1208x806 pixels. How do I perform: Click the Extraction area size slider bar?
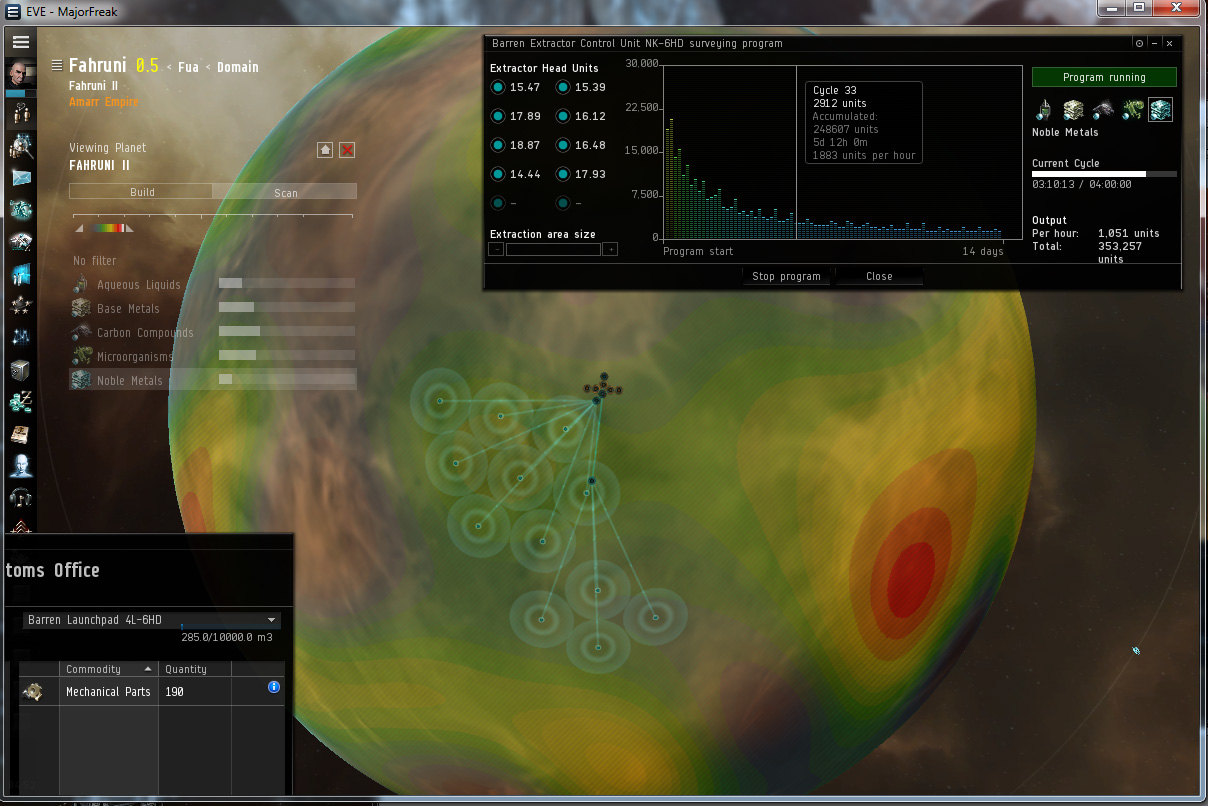tap(553, 249)
